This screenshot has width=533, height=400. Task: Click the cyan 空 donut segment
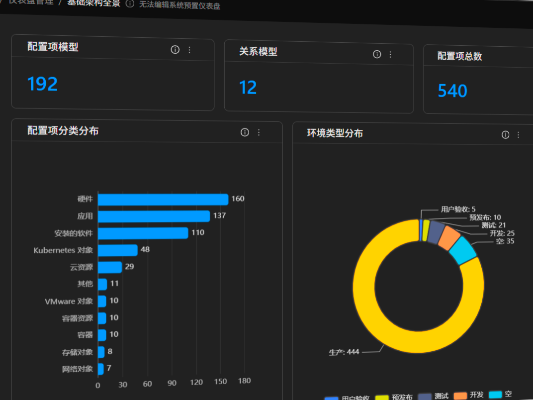coord(463,250)
